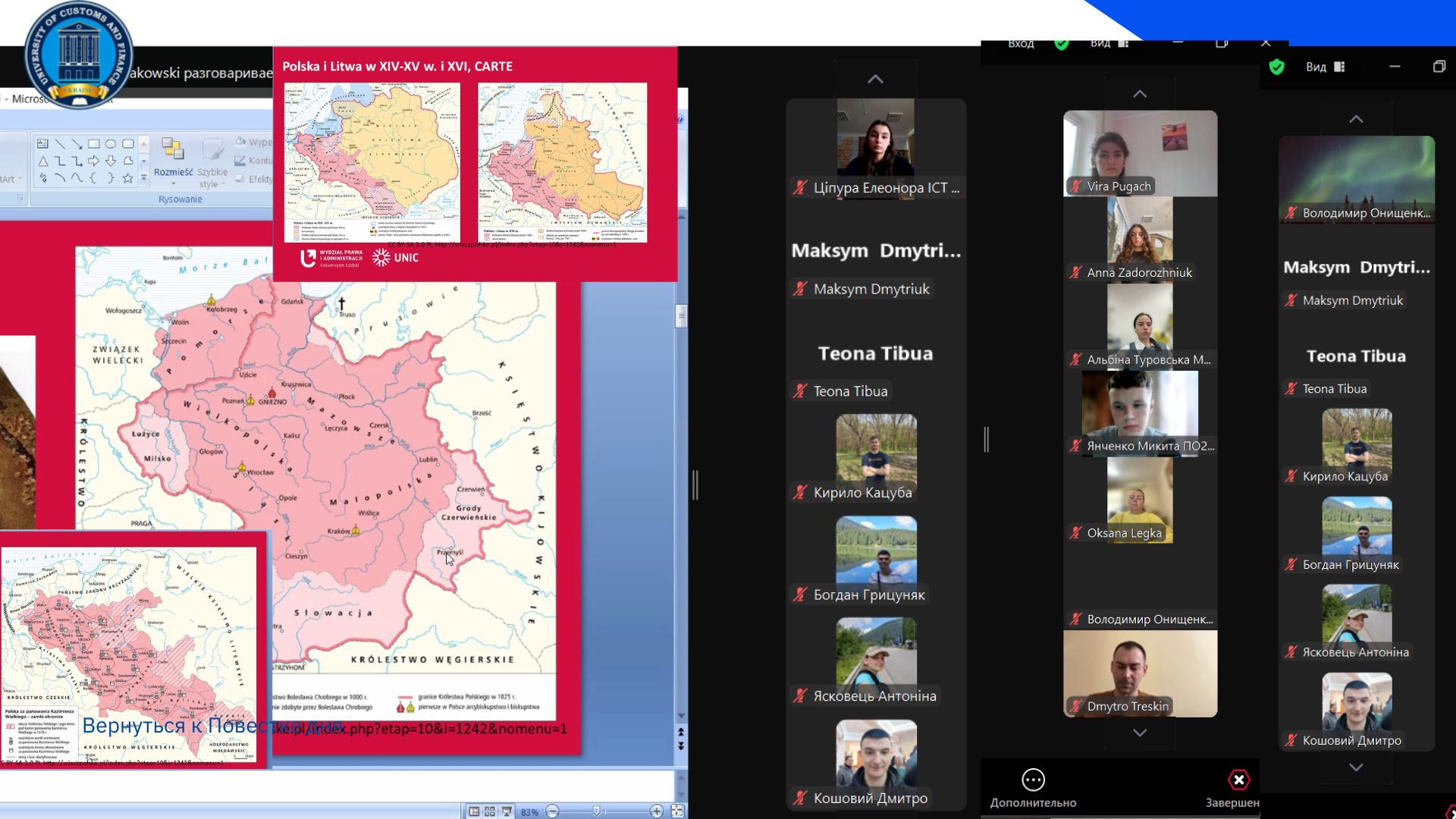Select the Elbow Arrow Connector shape

point(77,161)
